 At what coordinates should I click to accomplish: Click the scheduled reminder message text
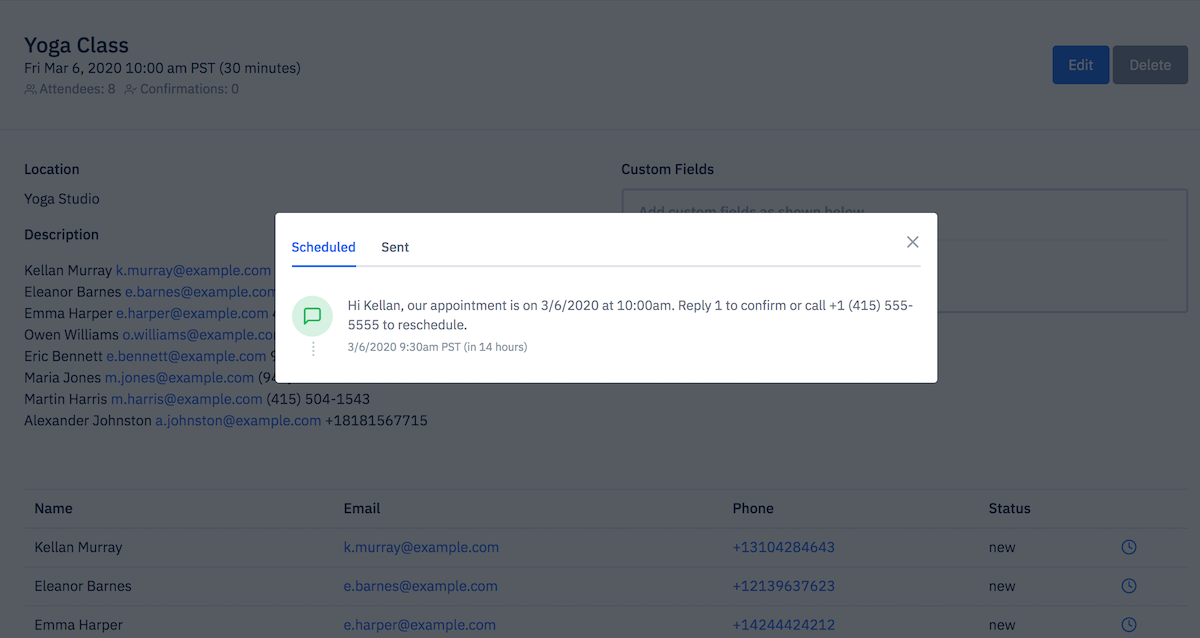(631, 315)
